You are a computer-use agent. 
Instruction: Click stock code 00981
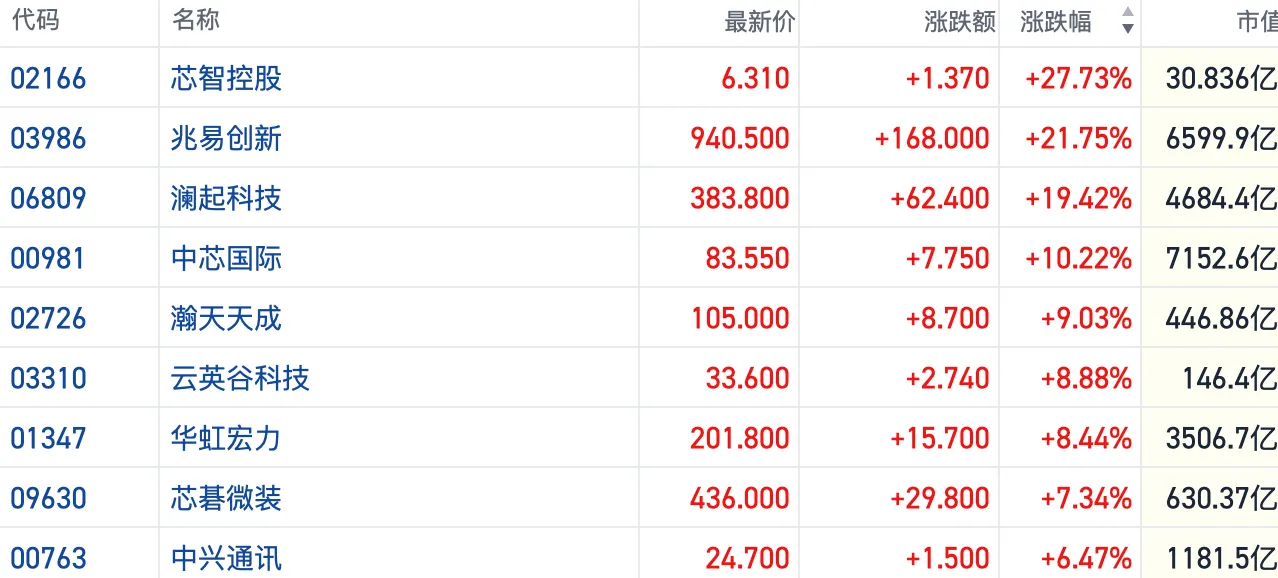click(x=48, y=258)
